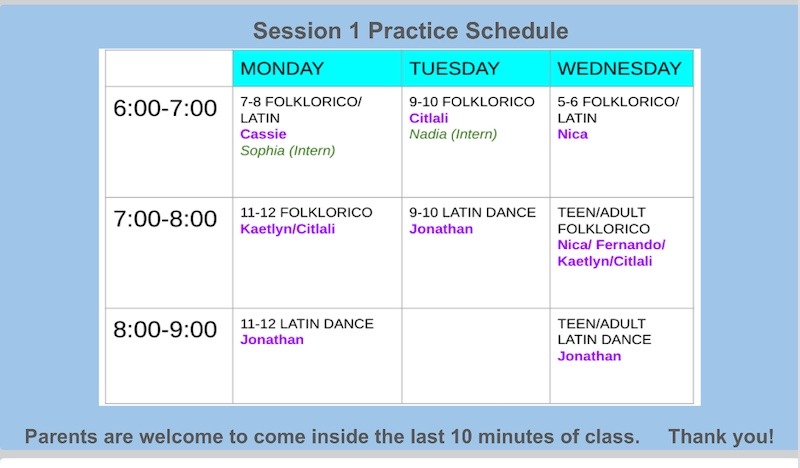
Task: Click Nica/ Fernando/ instructor line on Wednesday
Action: pos(611,245)
